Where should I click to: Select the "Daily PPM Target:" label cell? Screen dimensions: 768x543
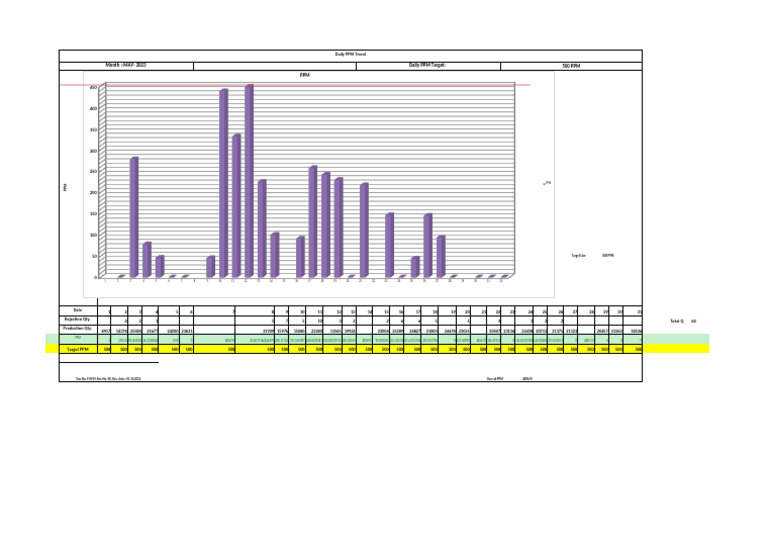428,66
